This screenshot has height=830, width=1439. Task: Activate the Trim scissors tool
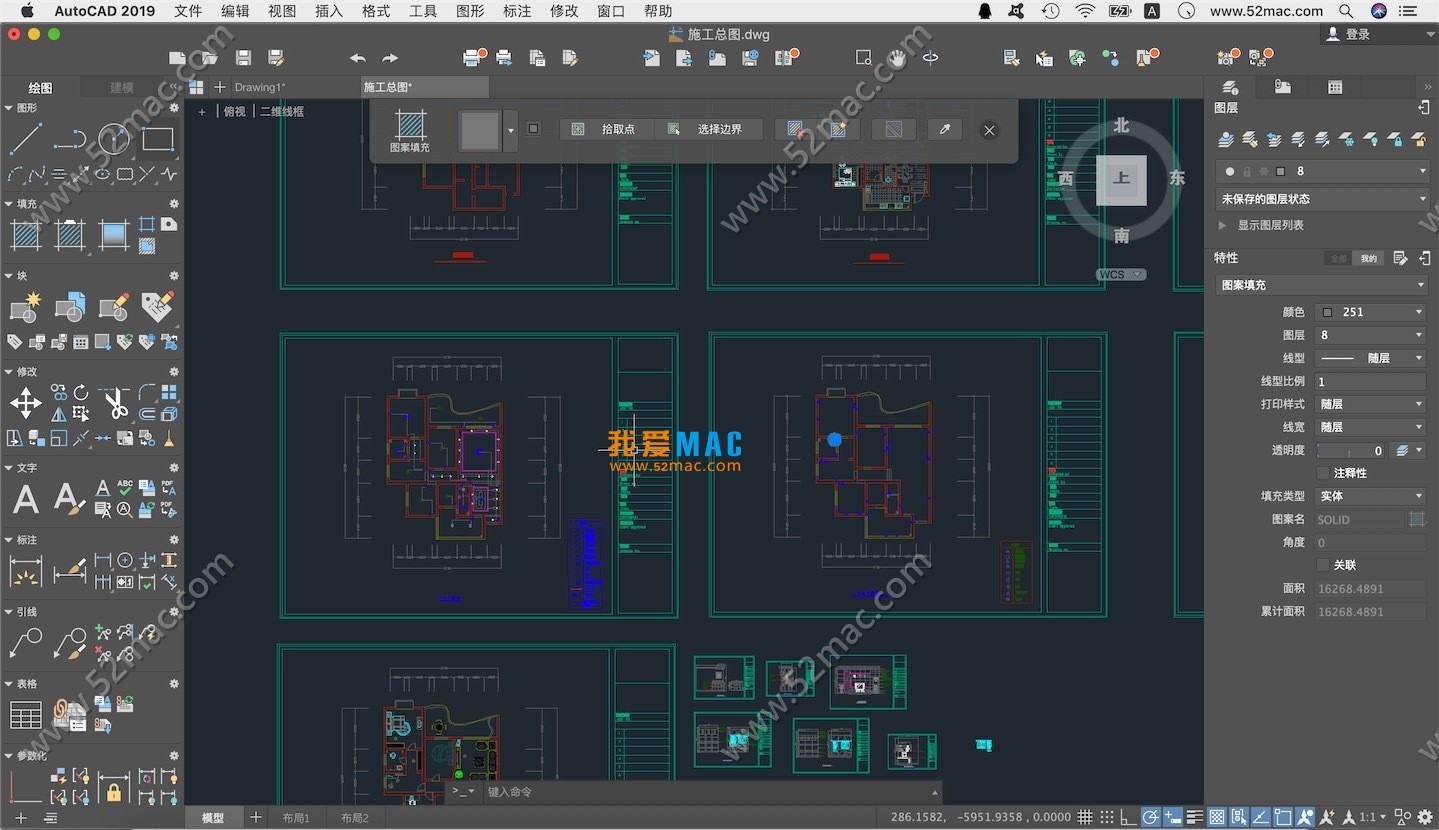115,404
